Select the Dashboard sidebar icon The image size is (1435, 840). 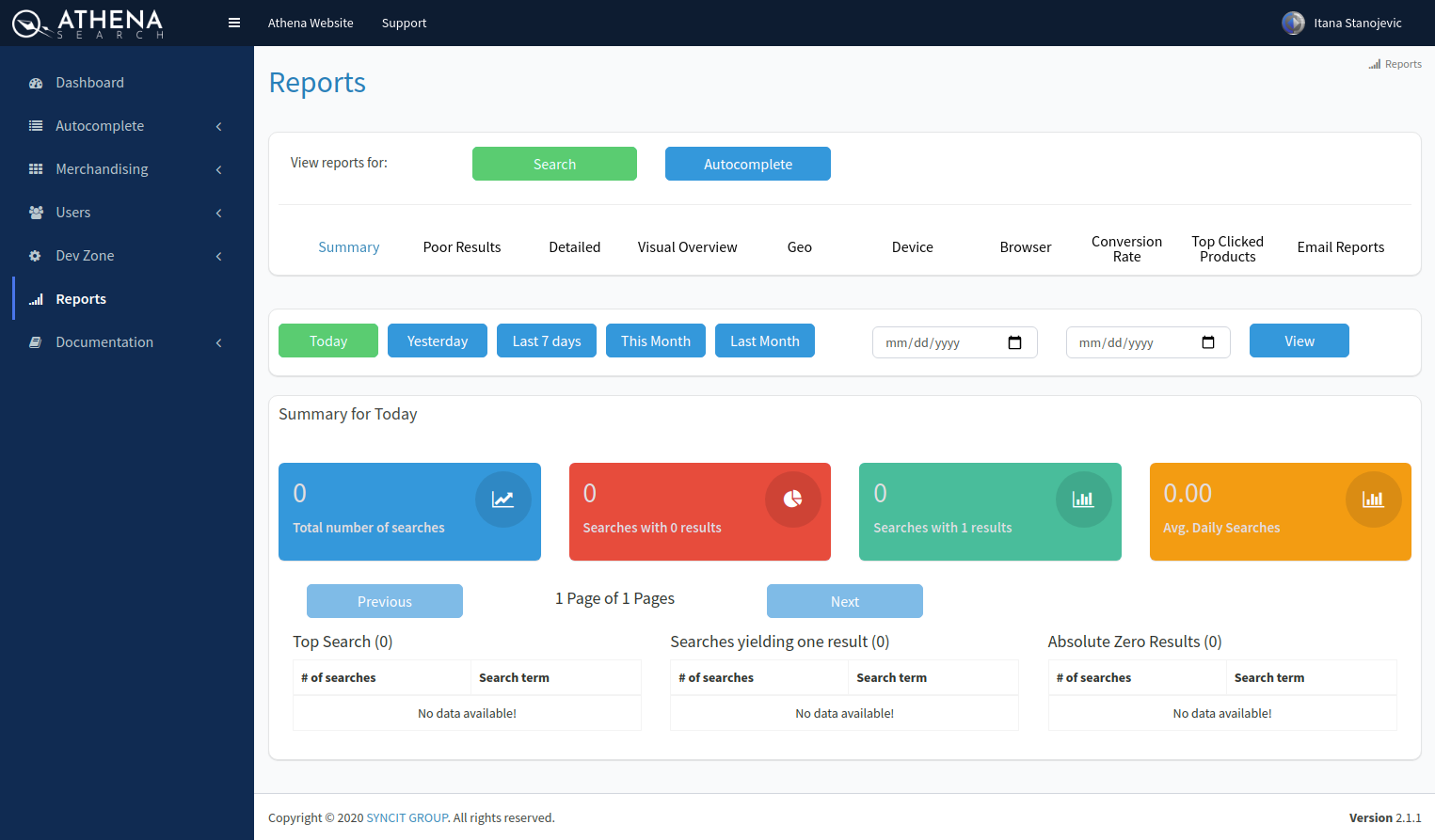pos(35,83)
